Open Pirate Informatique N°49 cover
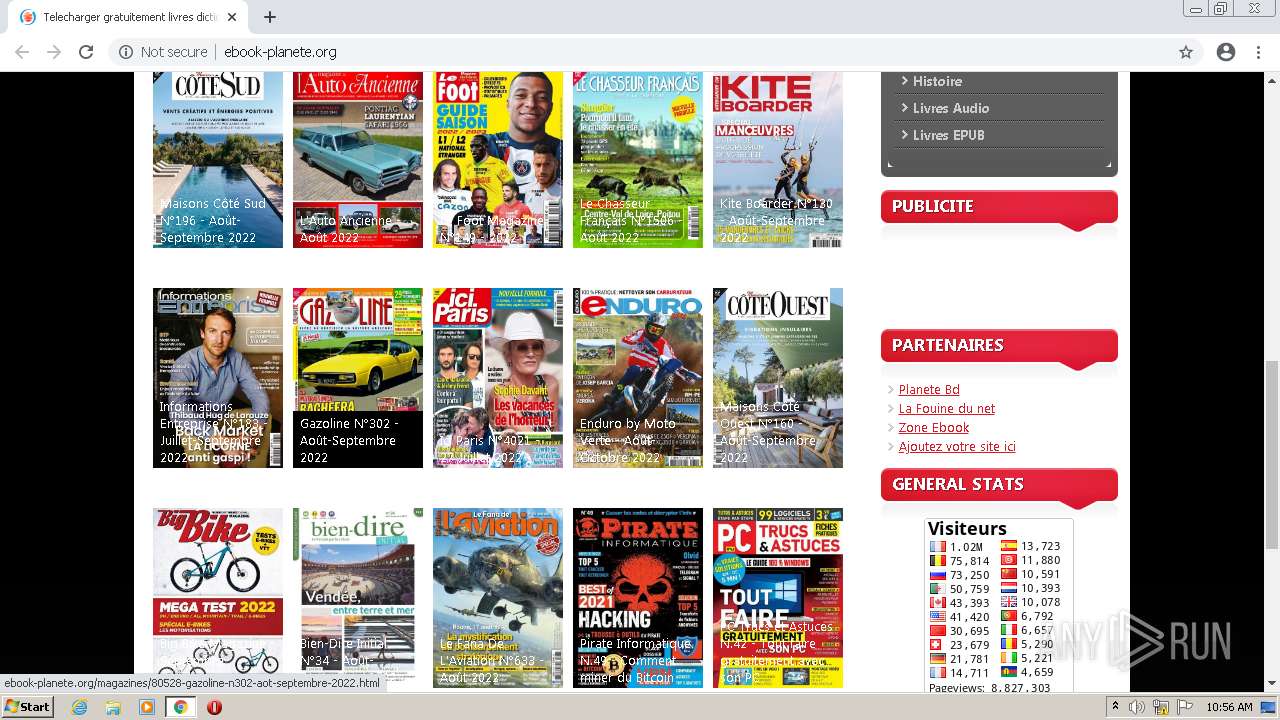Viewport: 1280px width, 720px height. click(x=638, y=598)
